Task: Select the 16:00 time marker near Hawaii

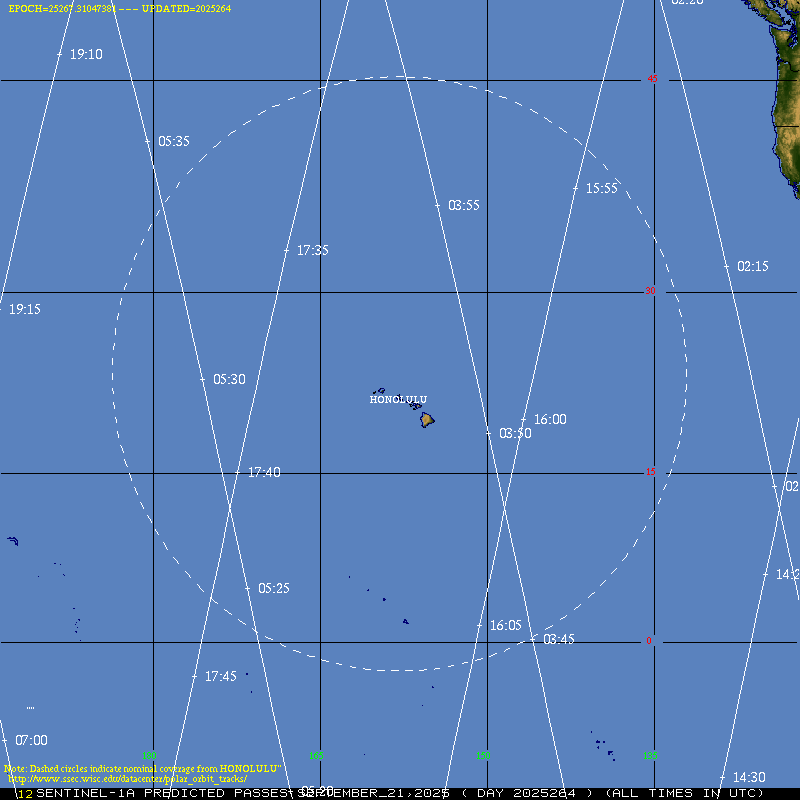Action: 549,420
